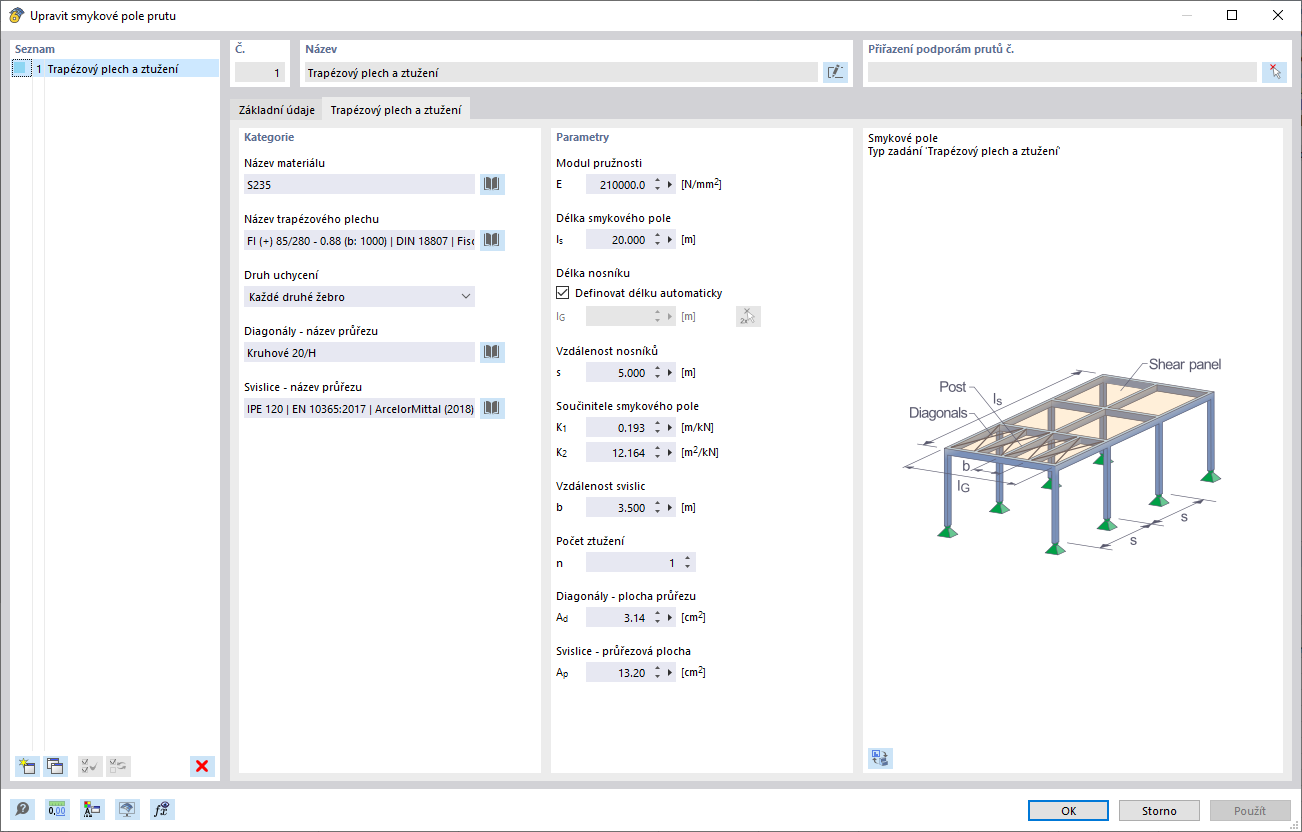Copy the selected shear panel in Seznam
This screenshot has height=832, width=1302.
pos(55,766)
